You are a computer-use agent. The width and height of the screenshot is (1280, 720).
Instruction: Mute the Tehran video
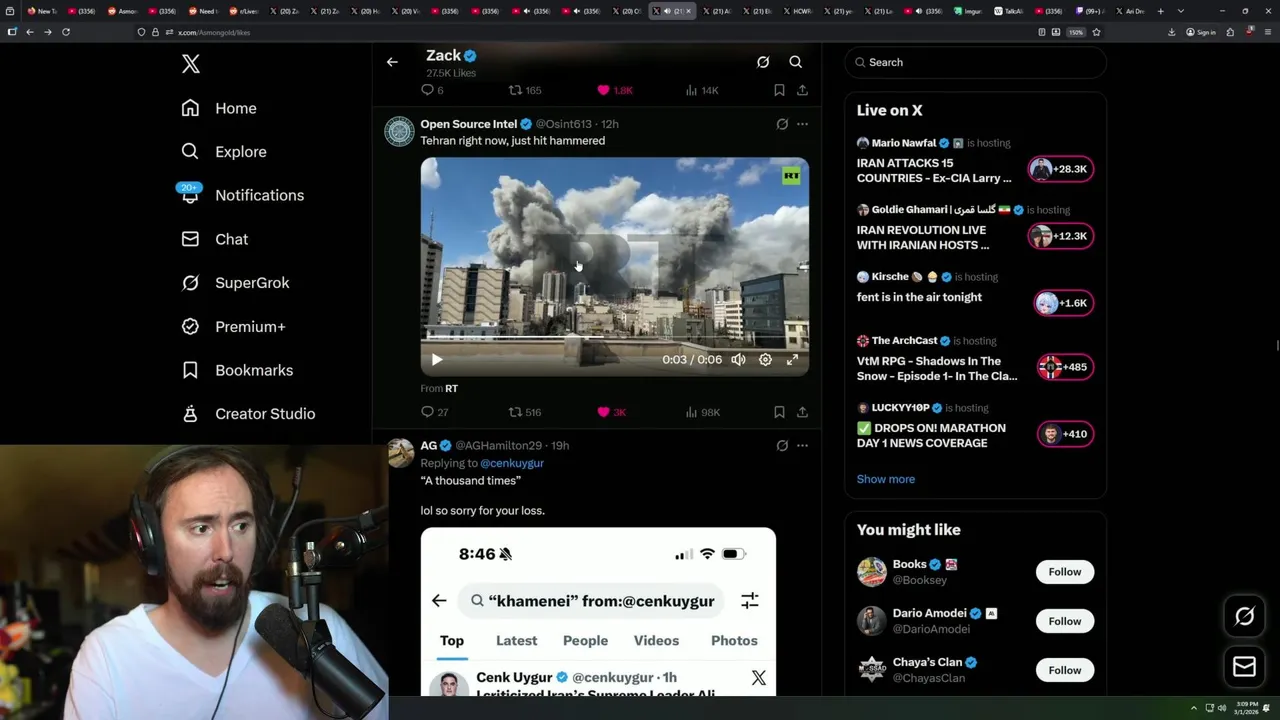[x=738, y=360]
